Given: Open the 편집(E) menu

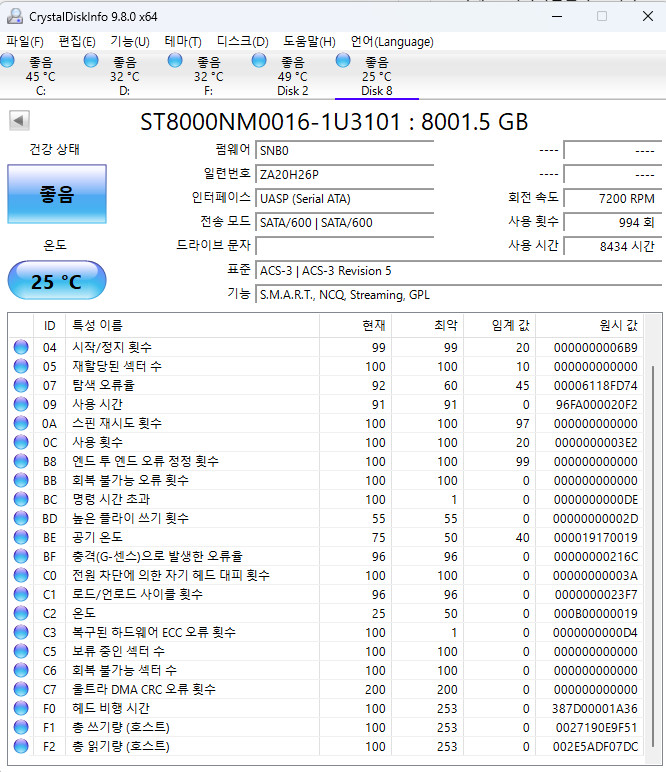Looking at the screenshot, I should tap(77, 42).
